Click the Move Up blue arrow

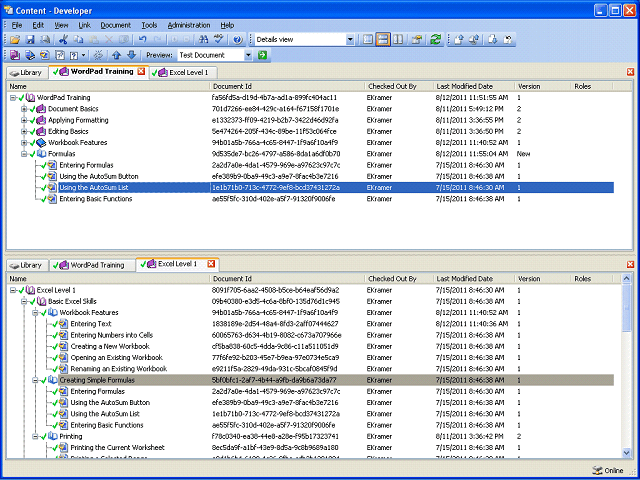coord(117,55)
